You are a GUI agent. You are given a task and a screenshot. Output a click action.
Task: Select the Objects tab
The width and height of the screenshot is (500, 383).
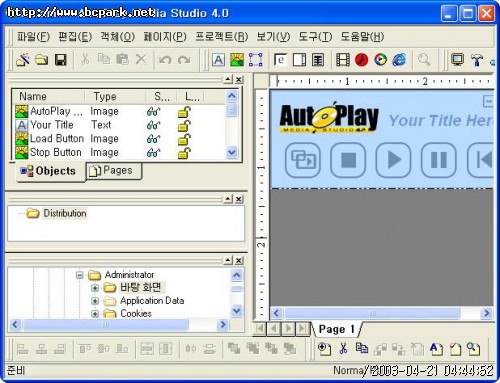[50, 171]
